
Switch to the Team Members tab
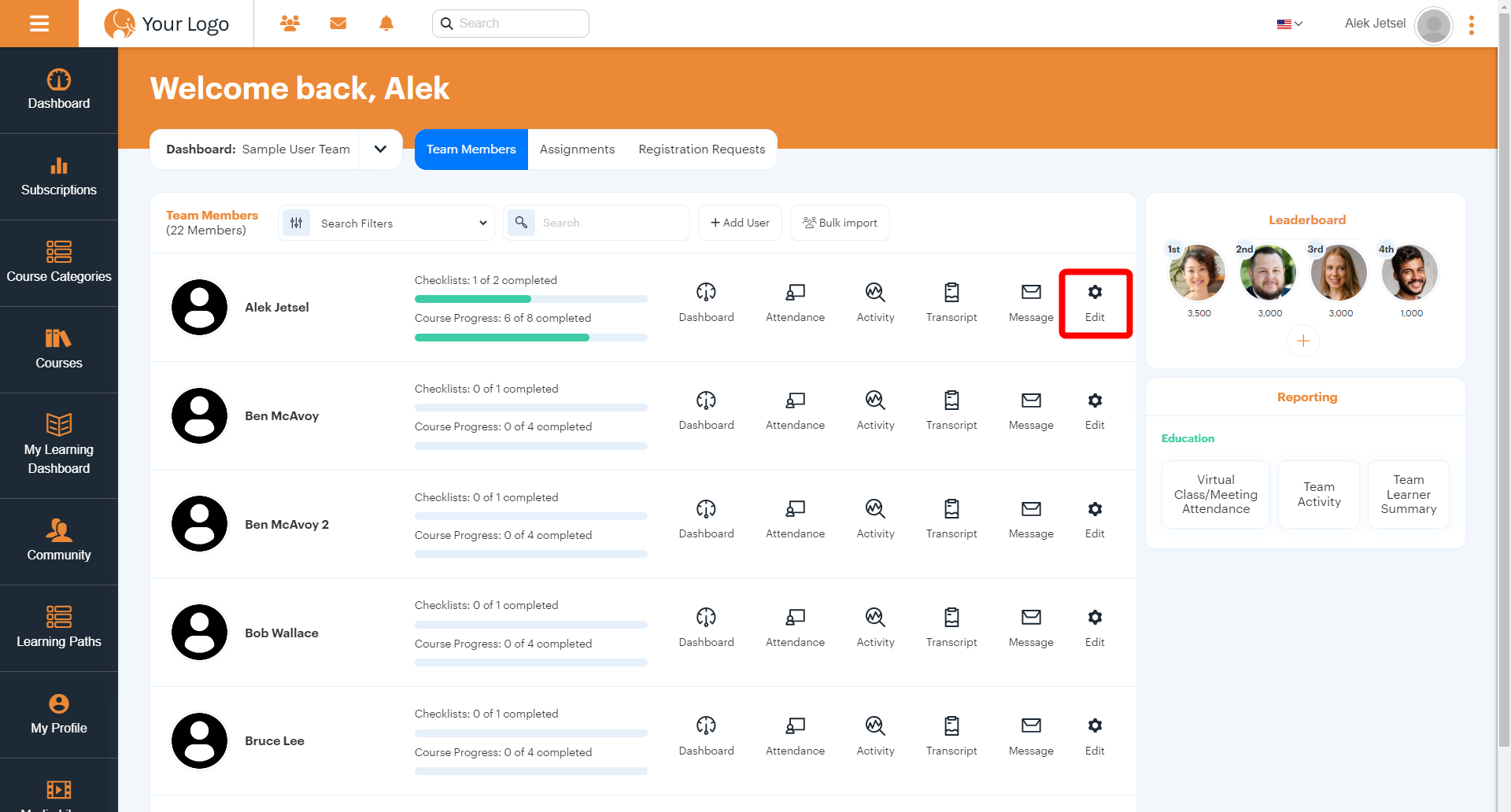(471, 149)
